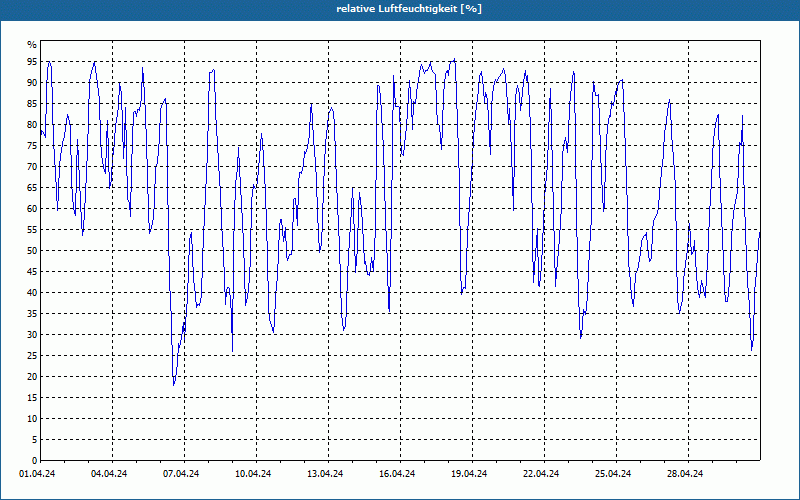
Task: Click the 85 value on y-axis
Action: point(32,104)
